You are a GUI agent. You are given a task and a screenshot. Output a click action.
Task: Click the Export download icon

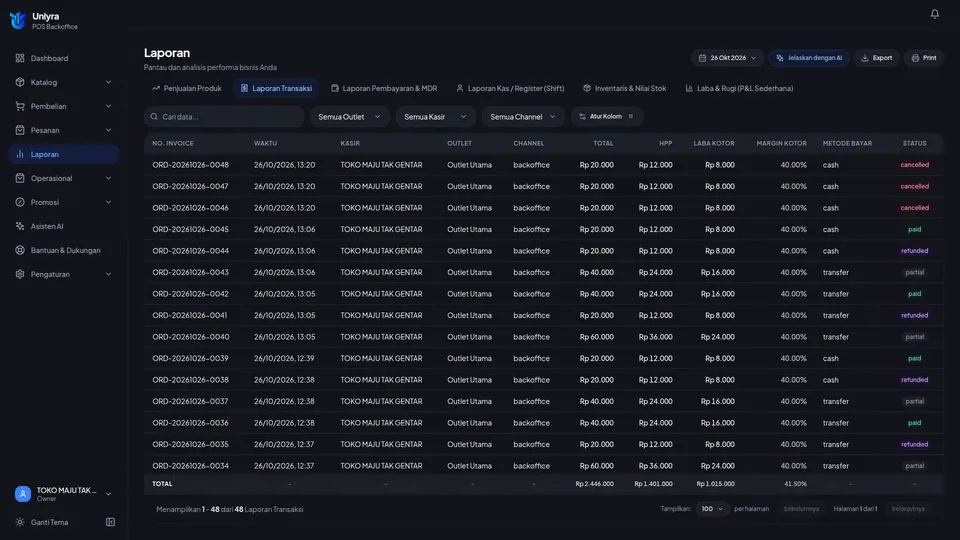pos(864,58)
